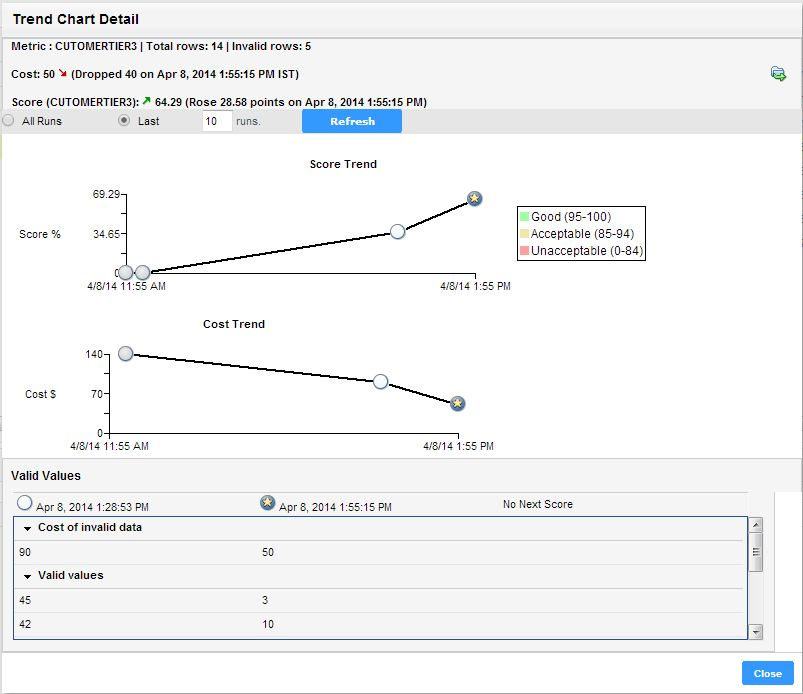Click the Refresh button
Viewport: 803px width, 694px height.
[352, 121]
